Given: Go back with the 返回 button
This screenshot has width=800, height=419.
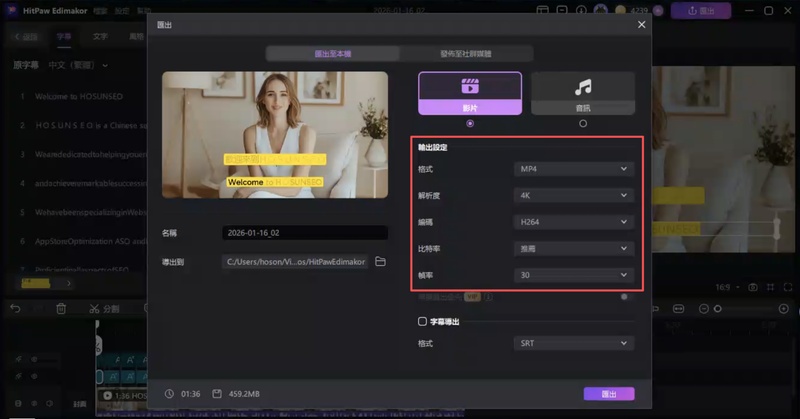Looking at the screenshot, I should pos(27,37).
